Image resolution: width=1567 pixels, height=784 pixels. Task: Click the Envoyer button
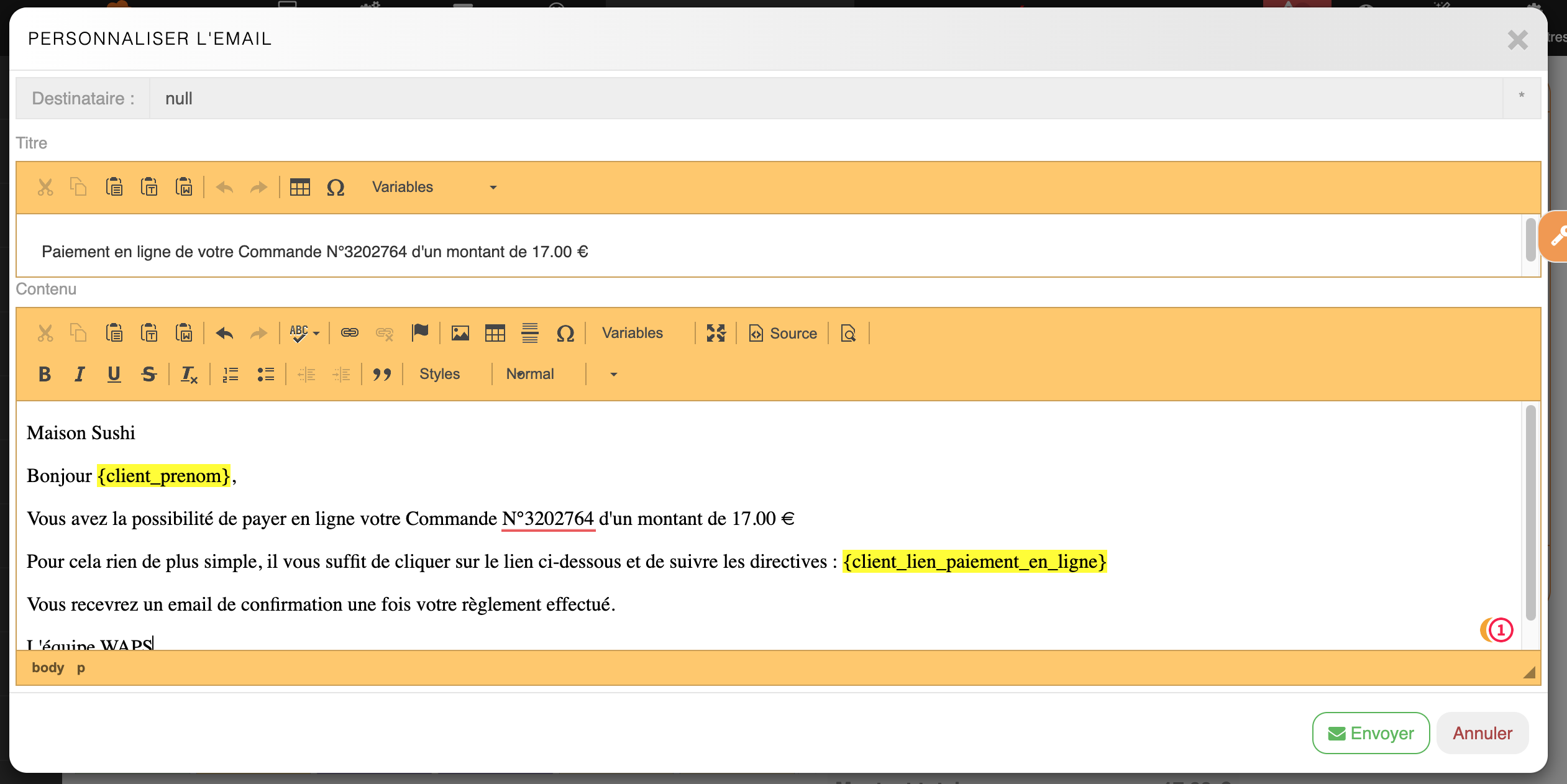pos(1371,733)
